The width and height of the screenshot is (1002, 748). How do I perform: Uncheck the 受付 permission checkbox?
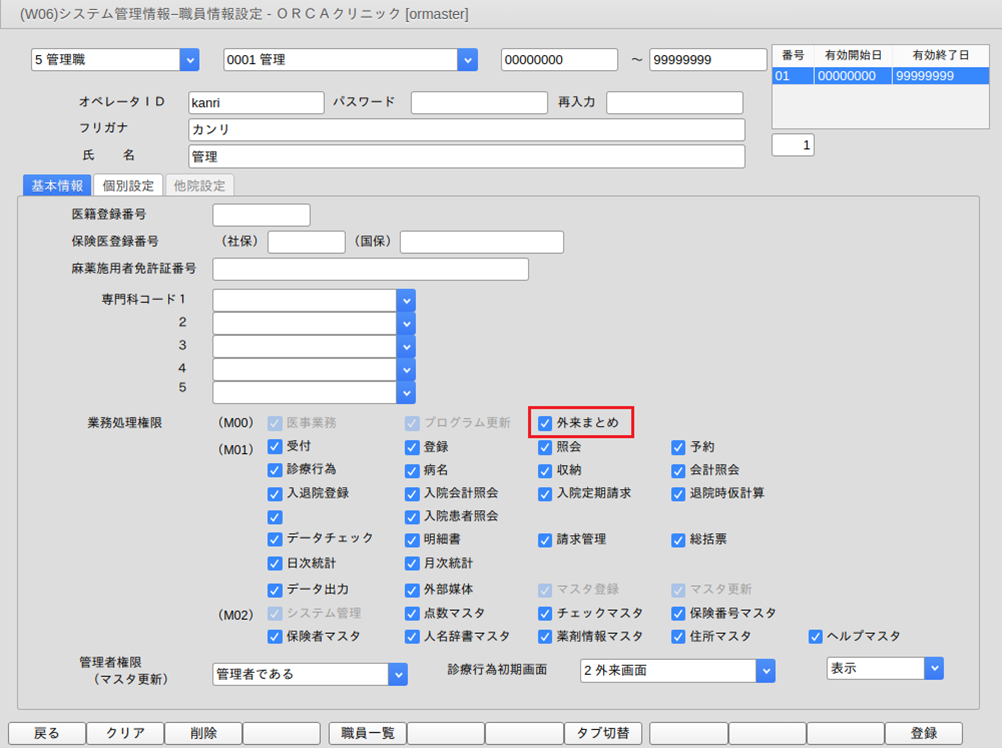click(275, 447)
